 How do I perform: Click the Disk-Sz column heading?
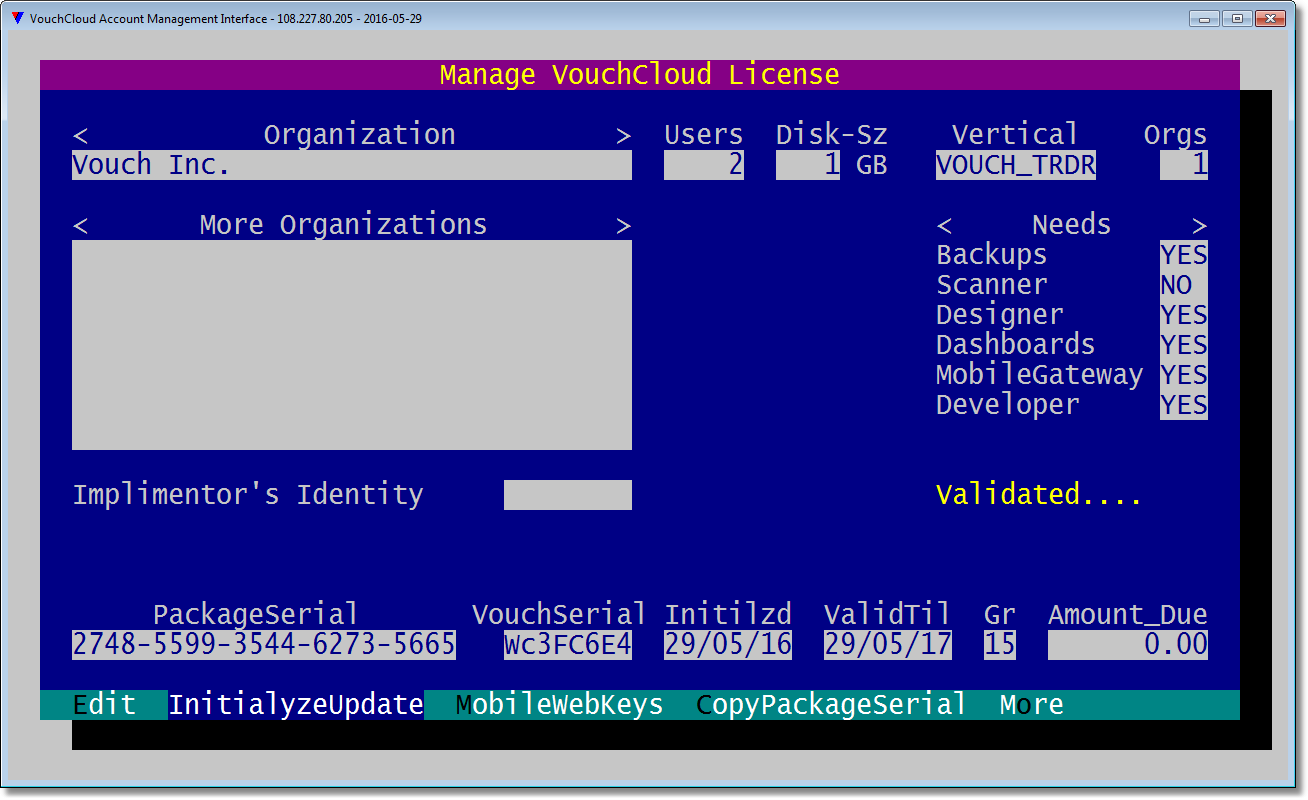click(832, 135)
